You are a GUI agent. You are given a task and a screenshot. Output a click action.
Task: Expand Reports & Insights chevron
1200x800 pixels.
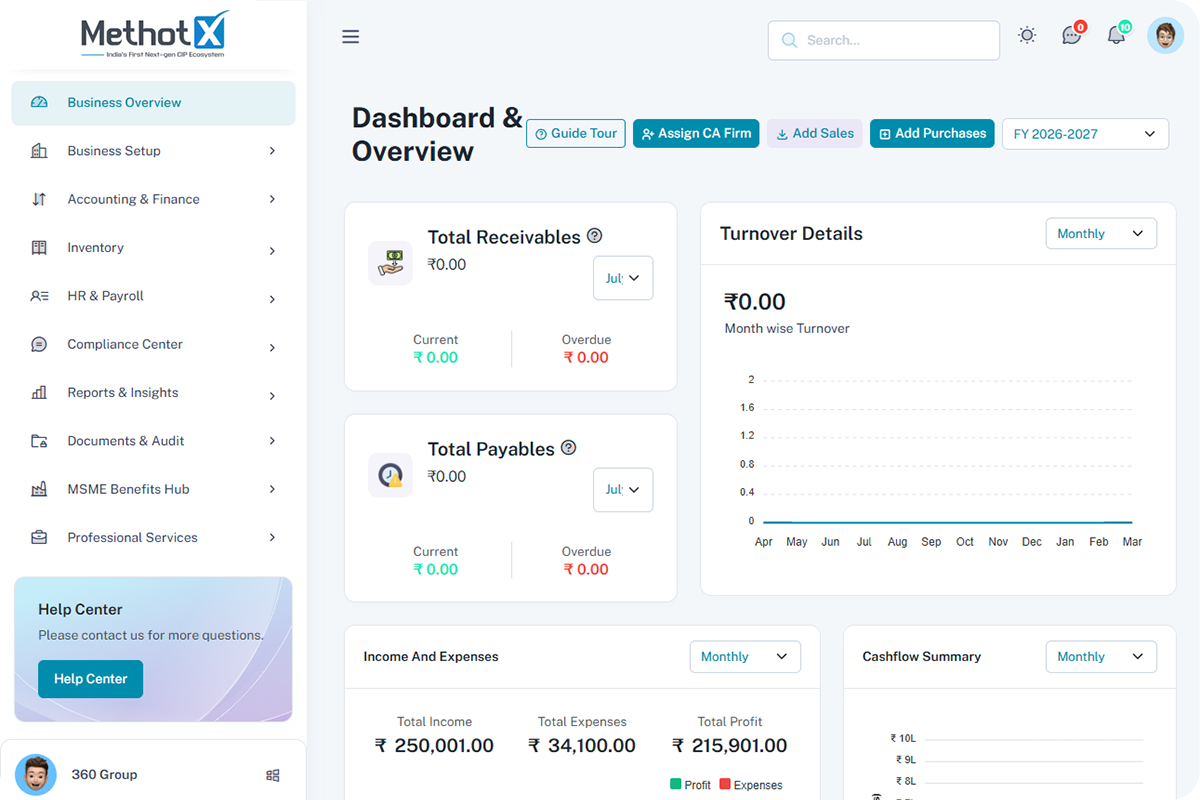(x=272, y=396)
